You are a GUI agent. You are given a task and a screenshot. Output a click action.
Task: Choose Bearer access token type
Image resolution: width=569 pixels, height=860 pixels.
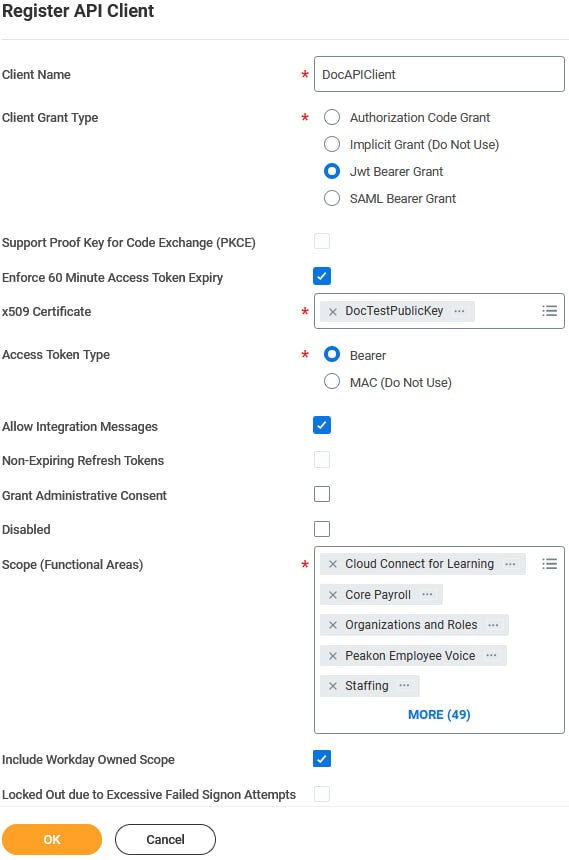click(332, 354)
